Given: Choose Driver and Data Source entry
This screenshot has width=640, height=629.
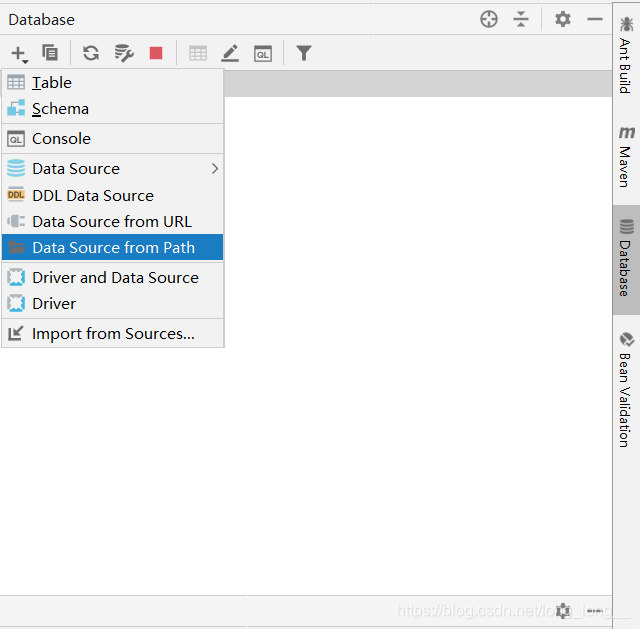Looking at the screenshot, I should [x=113, y=278].
